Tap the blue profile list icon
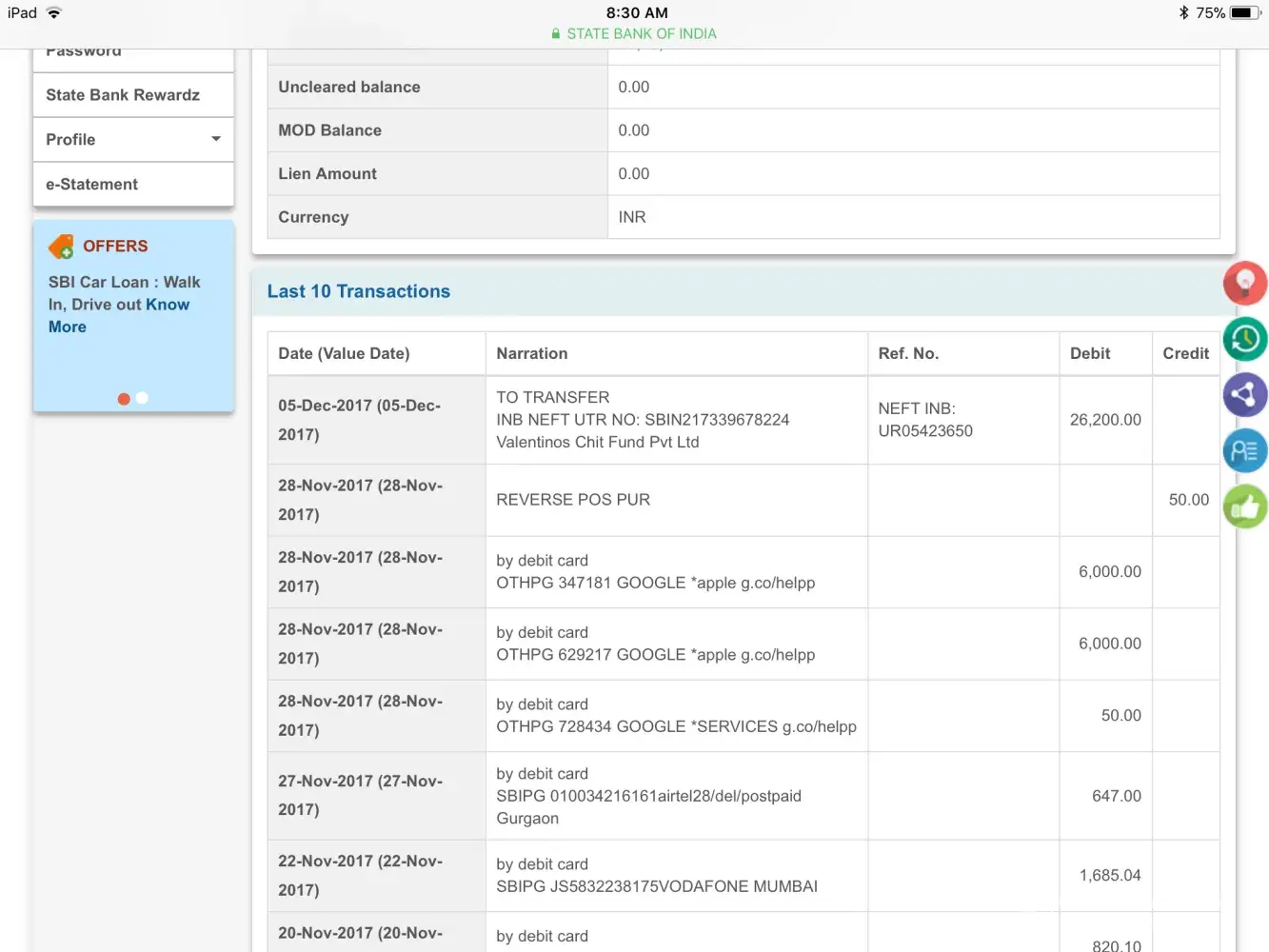Image resolution: width=1269 pixels, height=952 pixels. pos(1244,450)
